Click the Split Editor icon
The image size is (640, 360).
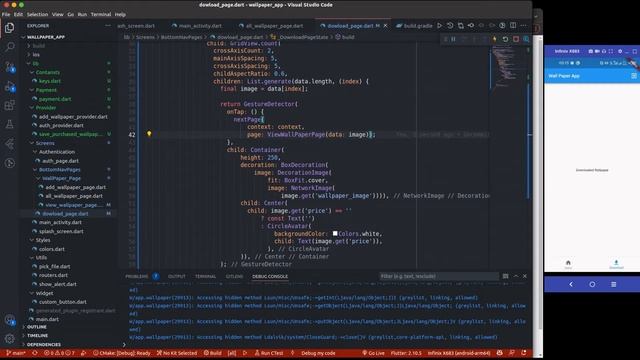513,25
